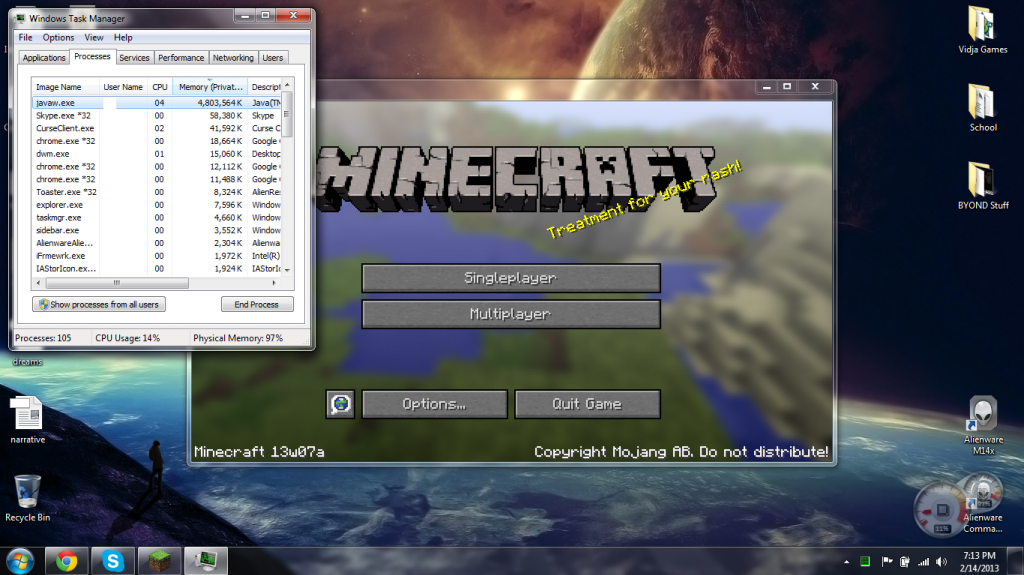Viewport: 1024px width, 575px height.
Task: Switch to the Services tab
Action: [135, 58]
